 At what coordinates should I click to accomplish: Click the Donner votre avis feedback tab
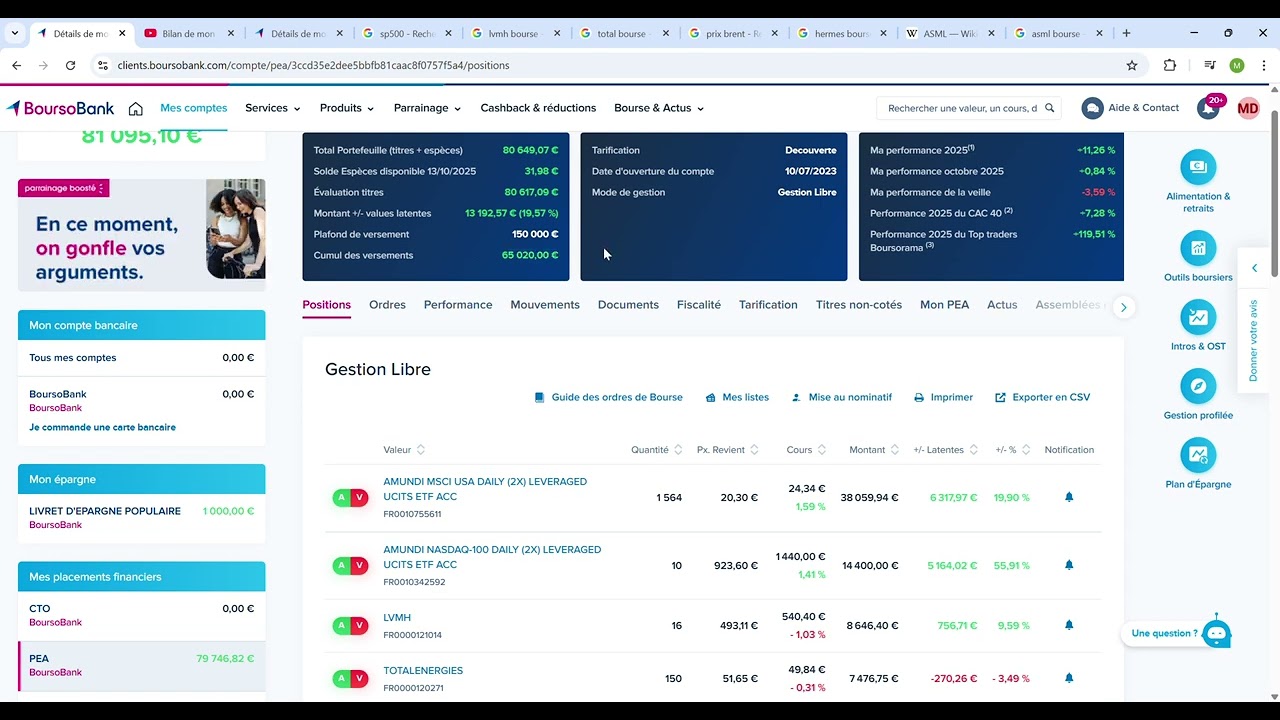coord(1254,340)
